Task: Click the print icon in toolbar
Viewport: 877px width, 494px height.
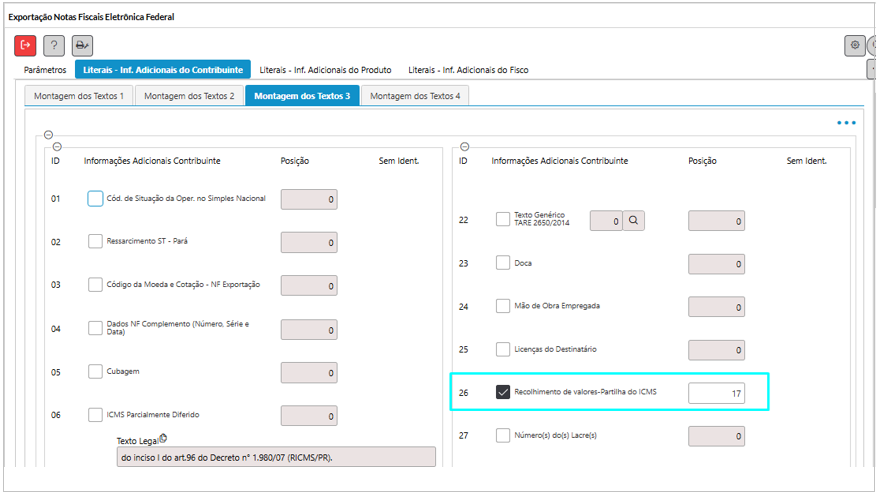Action: click(x=82, y=45)
